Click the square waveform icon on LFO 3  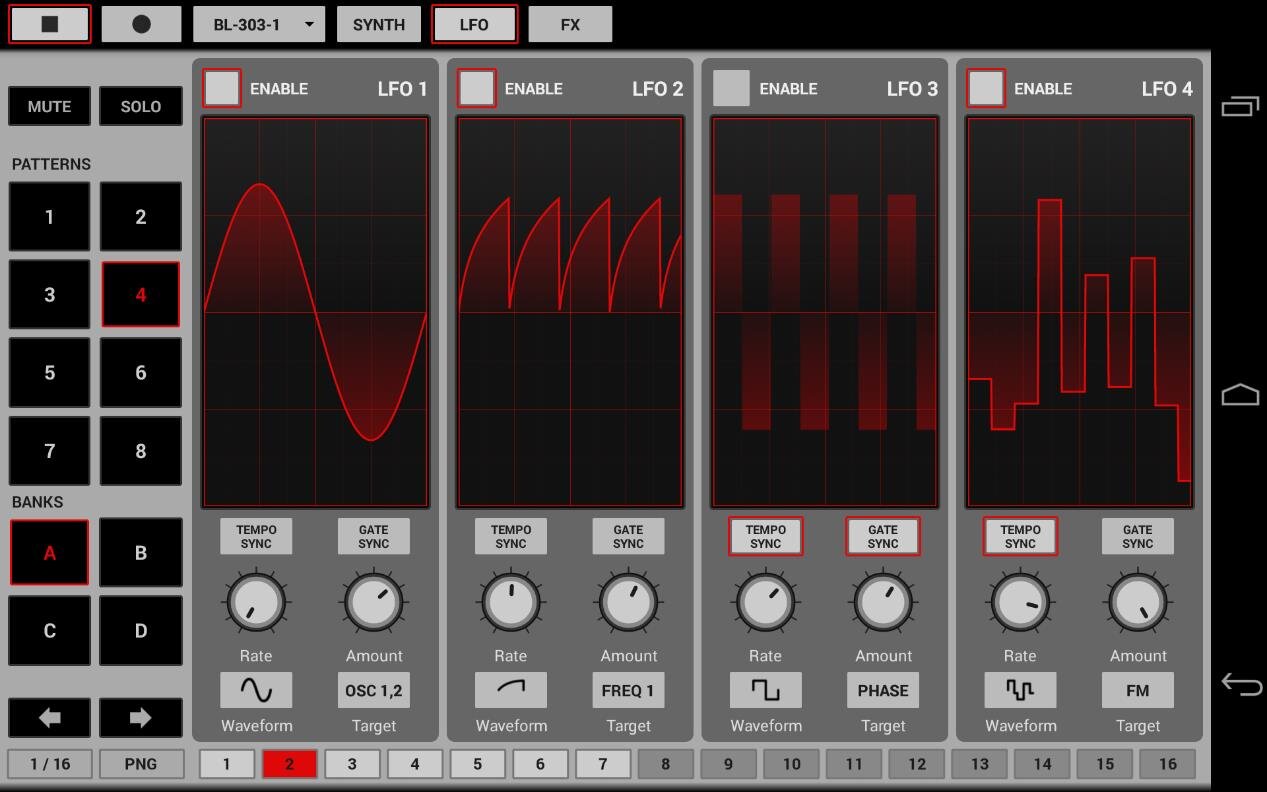click(765, 690)
